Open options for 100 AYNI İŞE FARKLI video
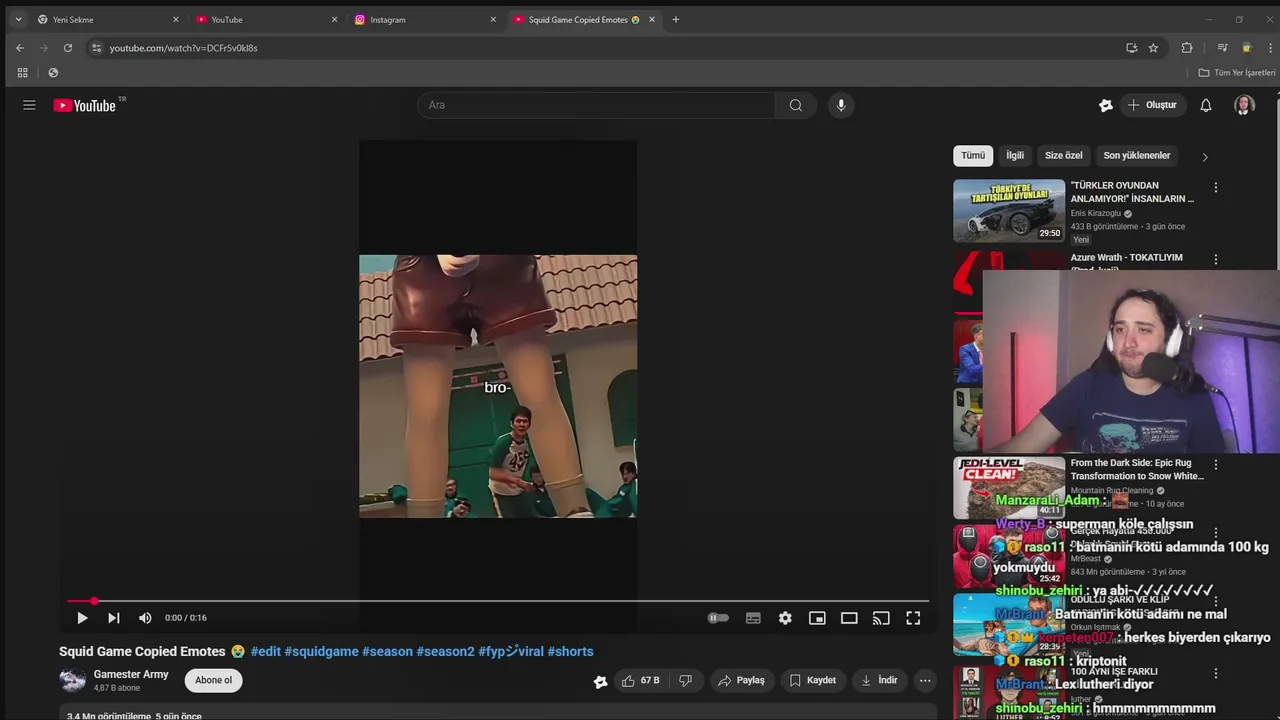Viewport: 1280px width, 720px height. tap(1216, 674)
